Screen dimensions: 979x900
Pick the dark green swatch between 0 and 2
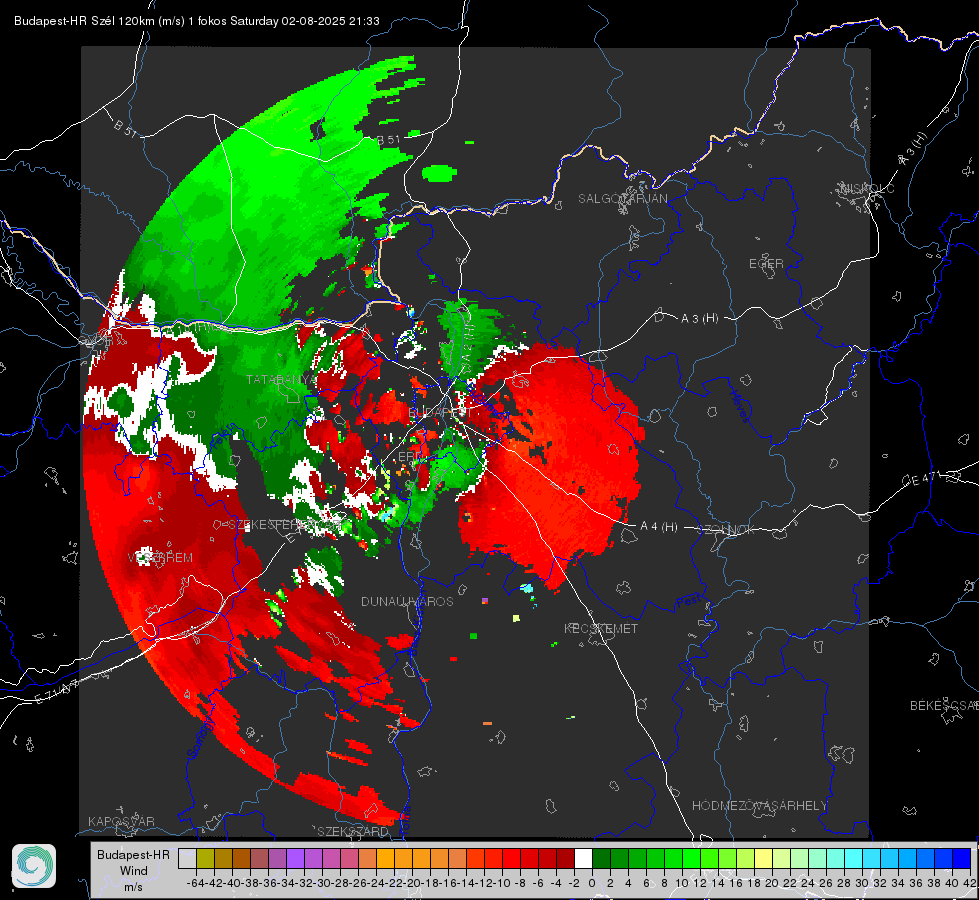[601, 858]
